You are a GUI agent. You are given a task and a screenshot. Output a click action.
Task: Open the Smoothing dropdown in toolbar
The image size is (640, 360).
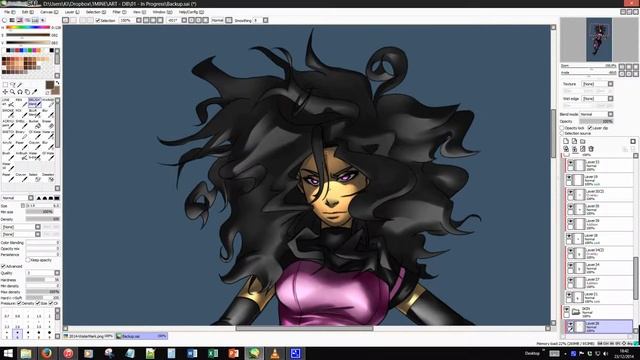coord(265,20)
